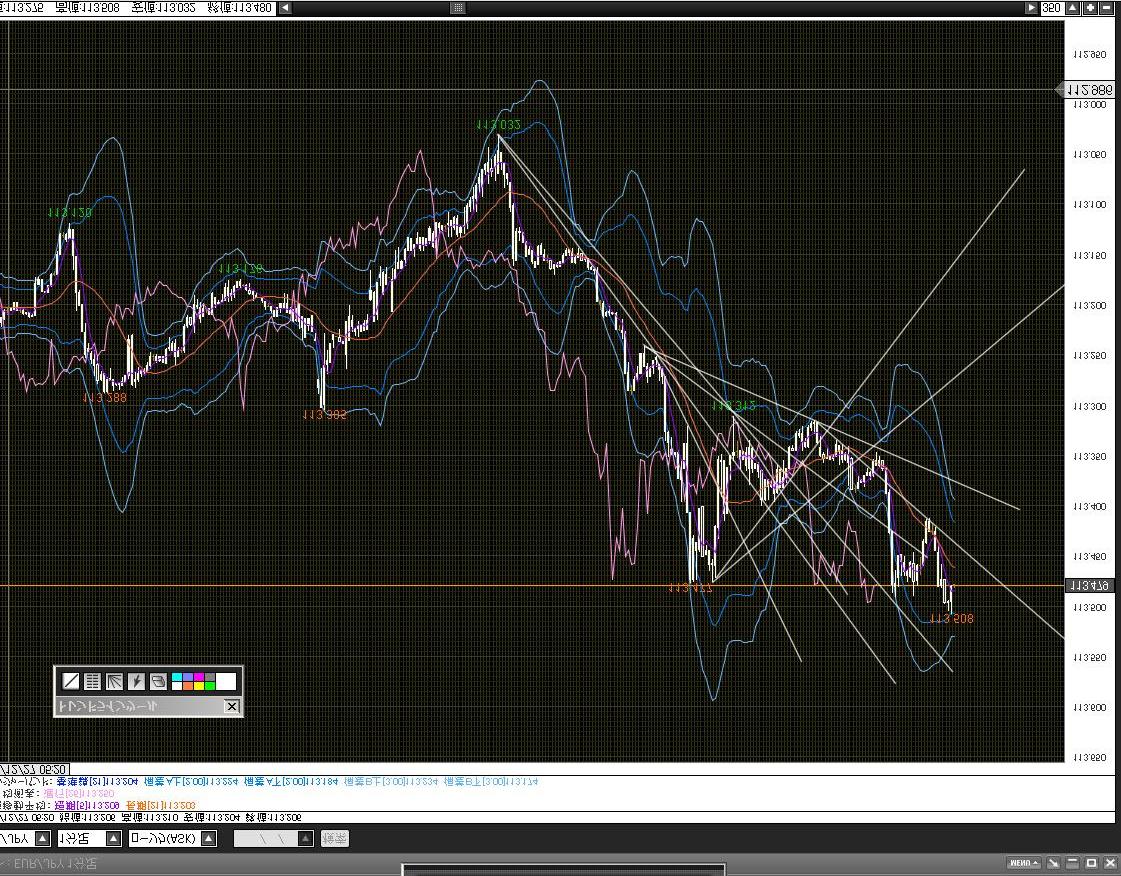This screenshot has width=1121, height=876.
Task: Click the chart scrollbar left arrow
Action: pos(285,7)
